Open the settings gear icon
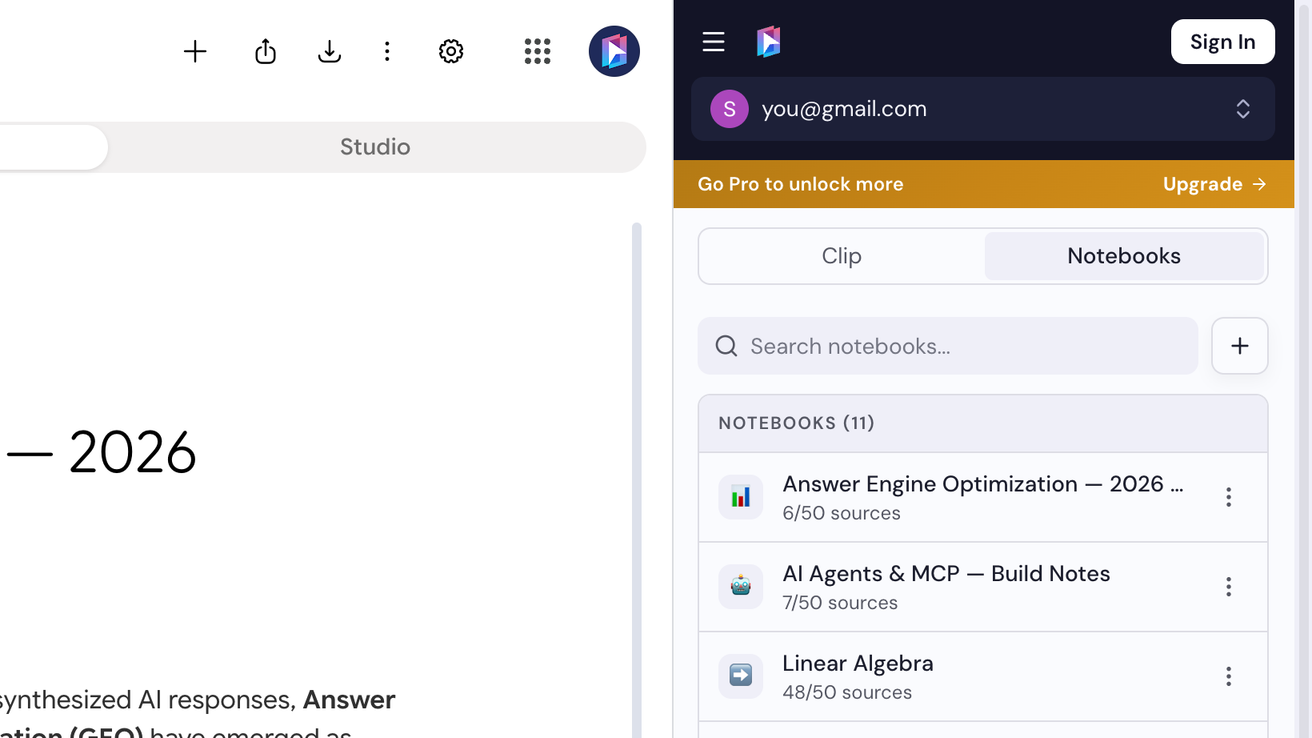Viewport: 1312px width, 738px height. pyautogui.click(x=451, y=52)
